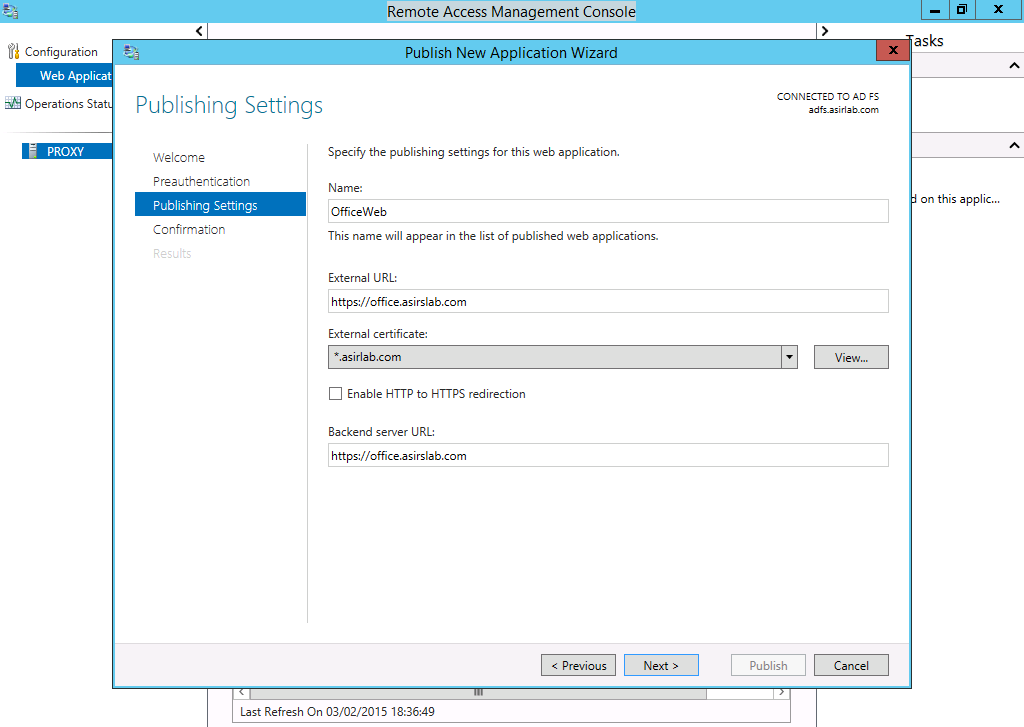Click the PROXY server icon
Screen dimensions: 1024x727
pyautogui.click(x=33, y=151)
